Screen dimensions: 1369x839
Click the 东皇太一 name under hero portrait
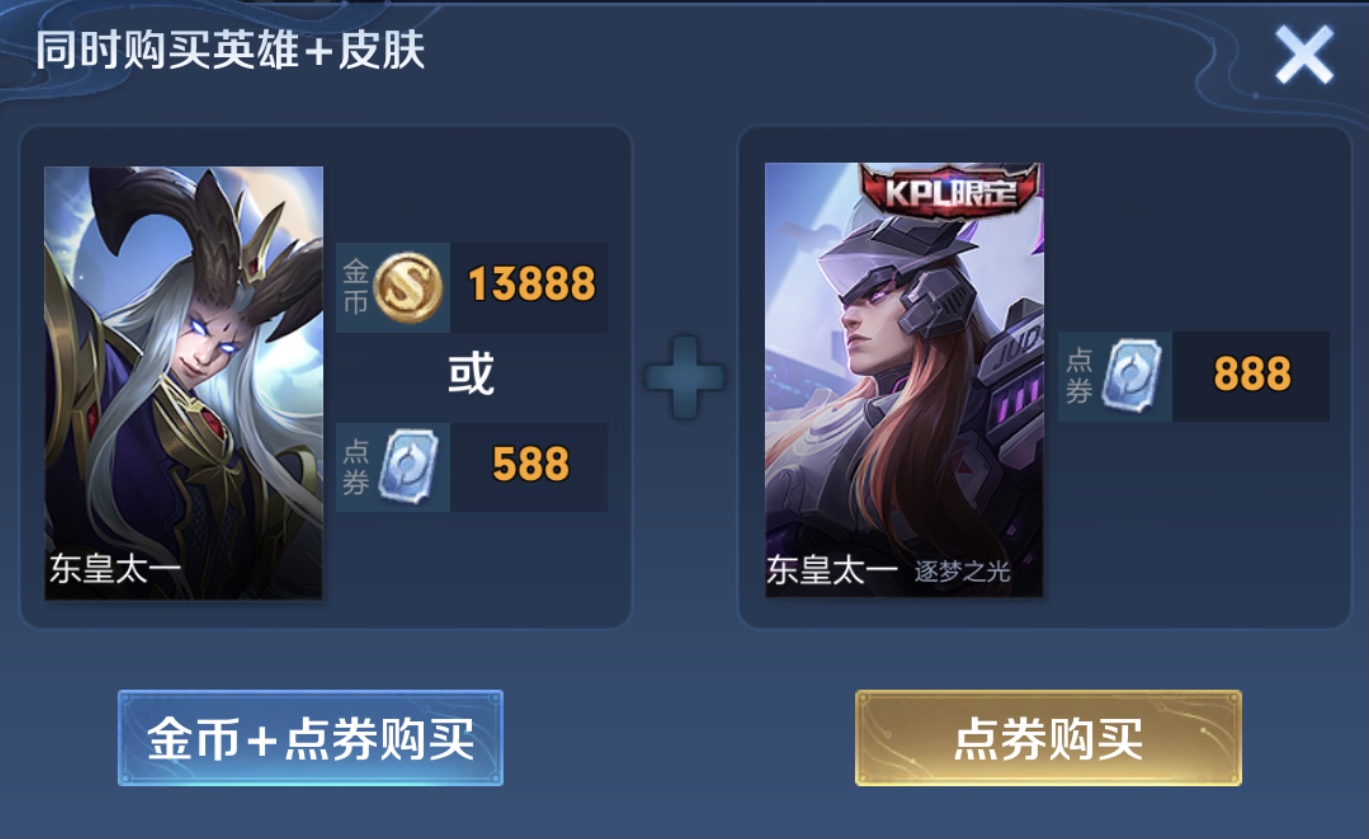pos(115,570)
